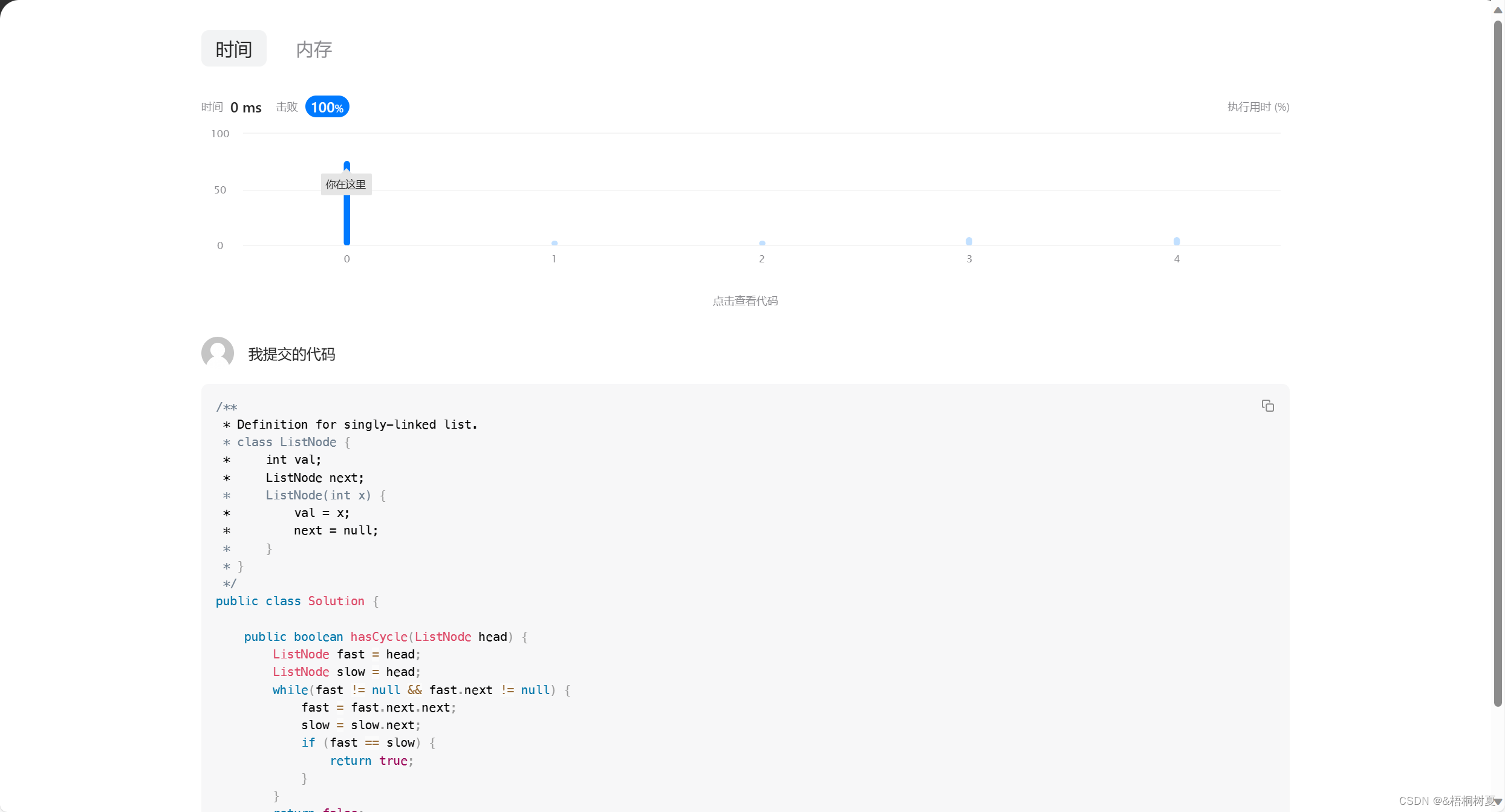Click the line 'public class Solution {'
This screenshot has width=1505, height=812.
pos(297,601)
